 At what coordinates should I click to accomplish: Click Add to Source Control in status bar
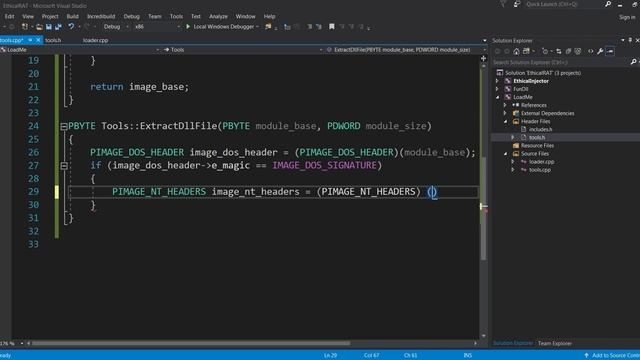coord(616,356)
